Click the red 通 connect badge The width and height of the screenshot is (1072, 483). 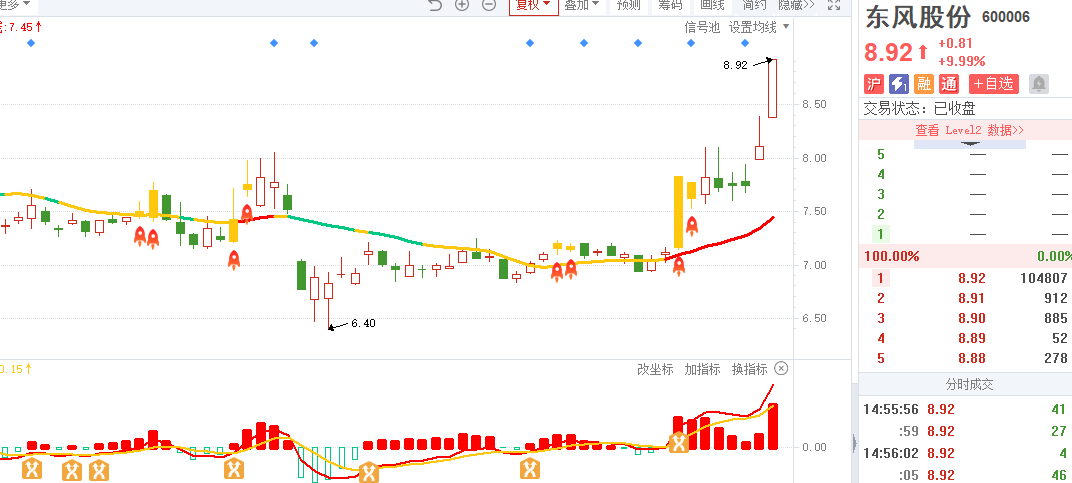[x=949, y=84]
